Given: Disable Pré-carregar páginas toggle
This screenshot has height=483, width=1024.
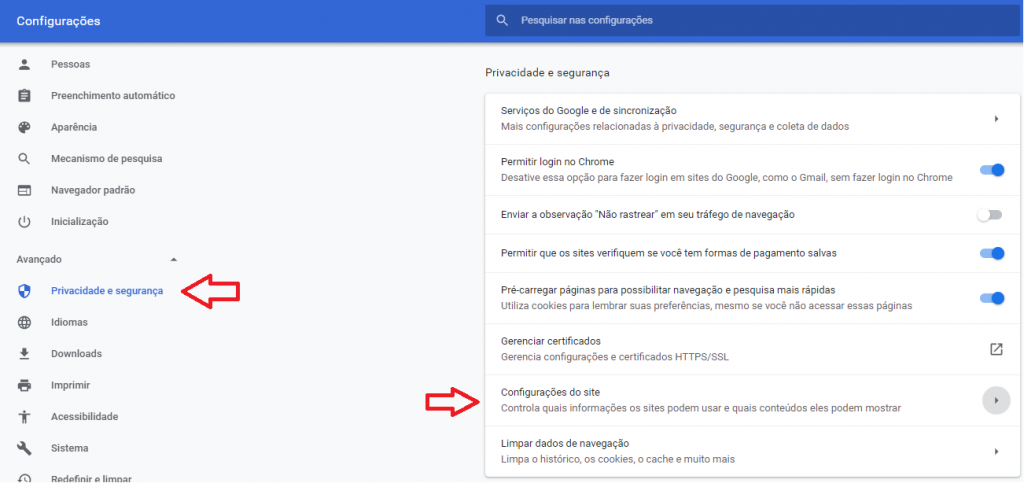Looking at the screenshot, I should point(991,298).
